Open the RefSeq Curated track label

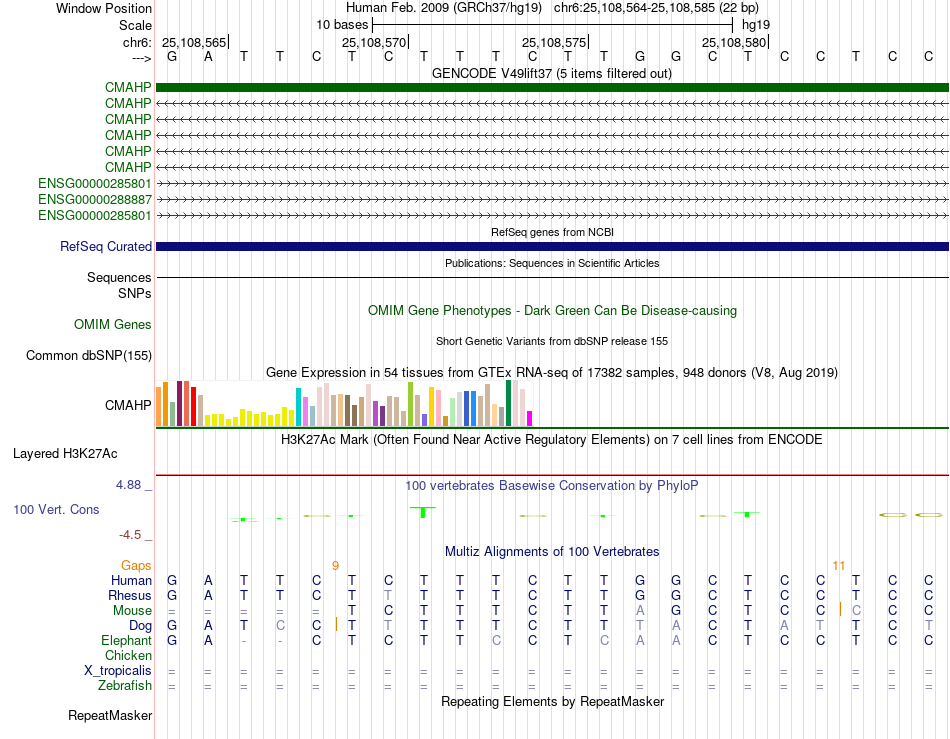[x=105, y=247]
